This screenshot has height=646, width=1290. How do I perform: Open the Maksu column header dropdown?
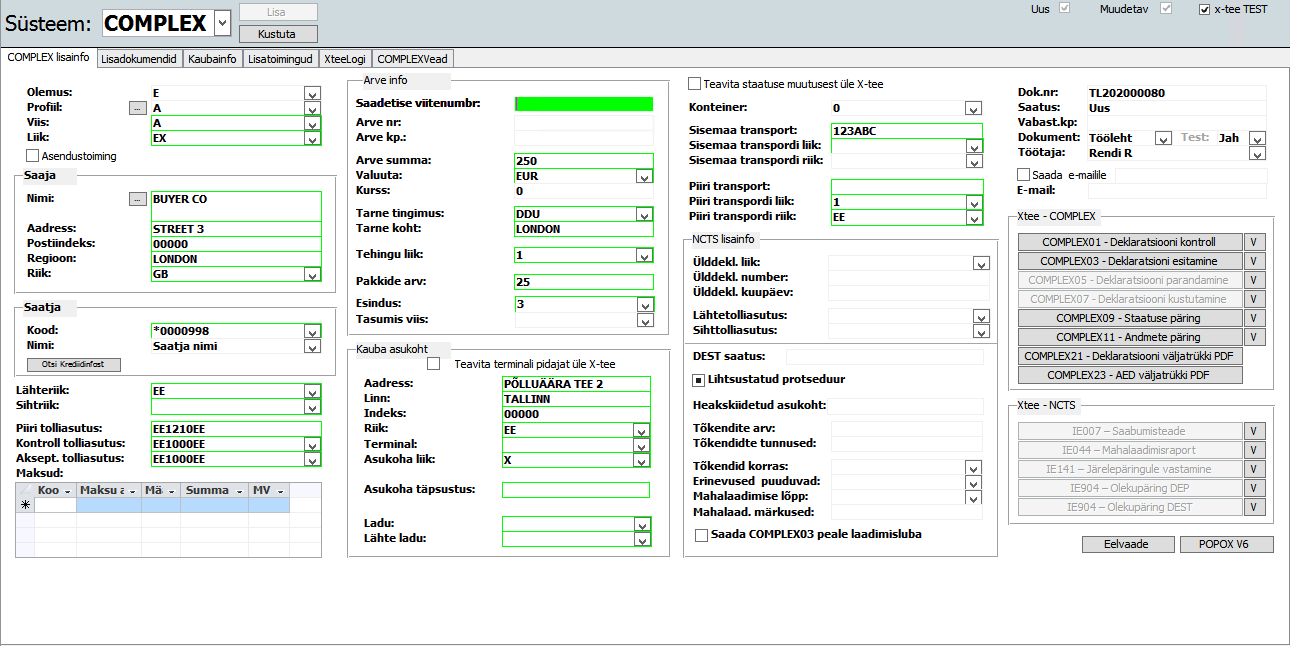point(133,491)
